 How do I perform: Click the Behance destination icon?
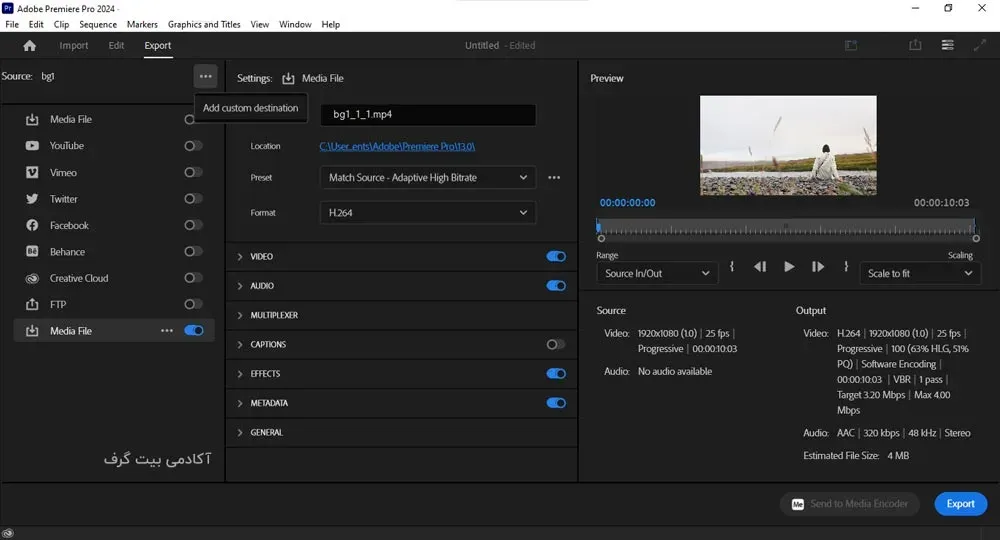coord(32,251)
